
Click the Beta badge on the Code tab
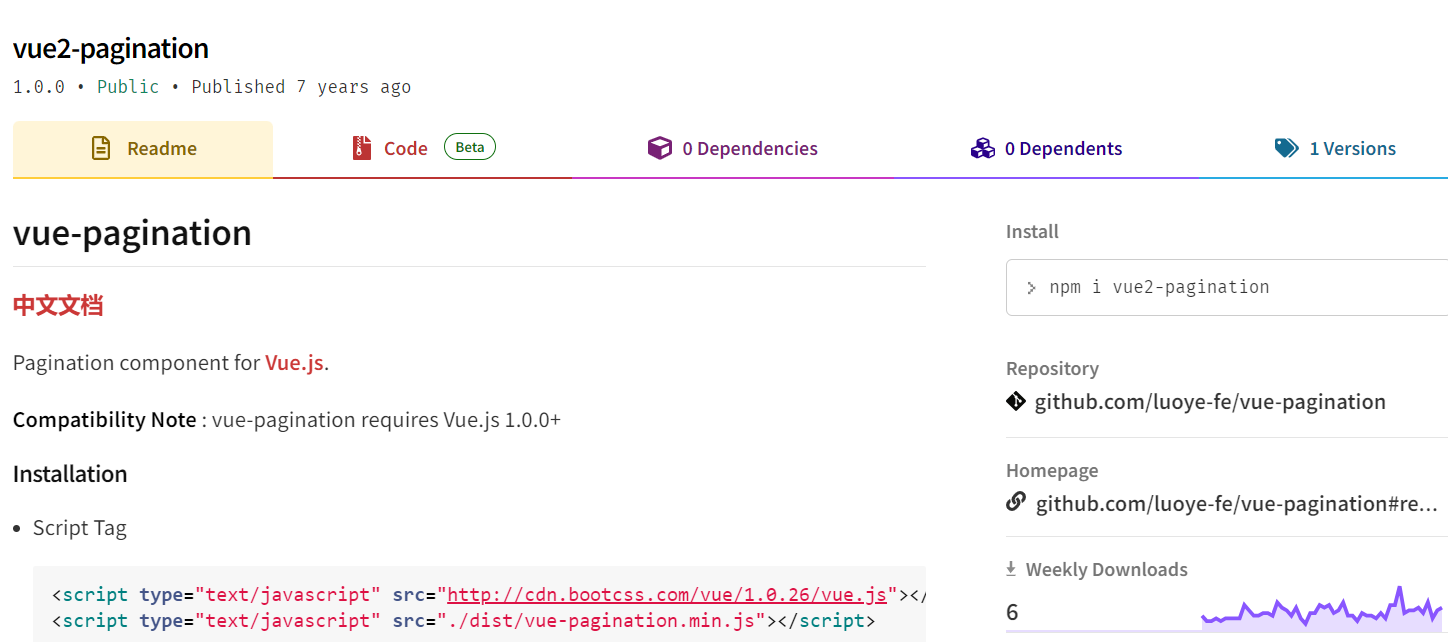pyautogui.click(x=469, y=146)
